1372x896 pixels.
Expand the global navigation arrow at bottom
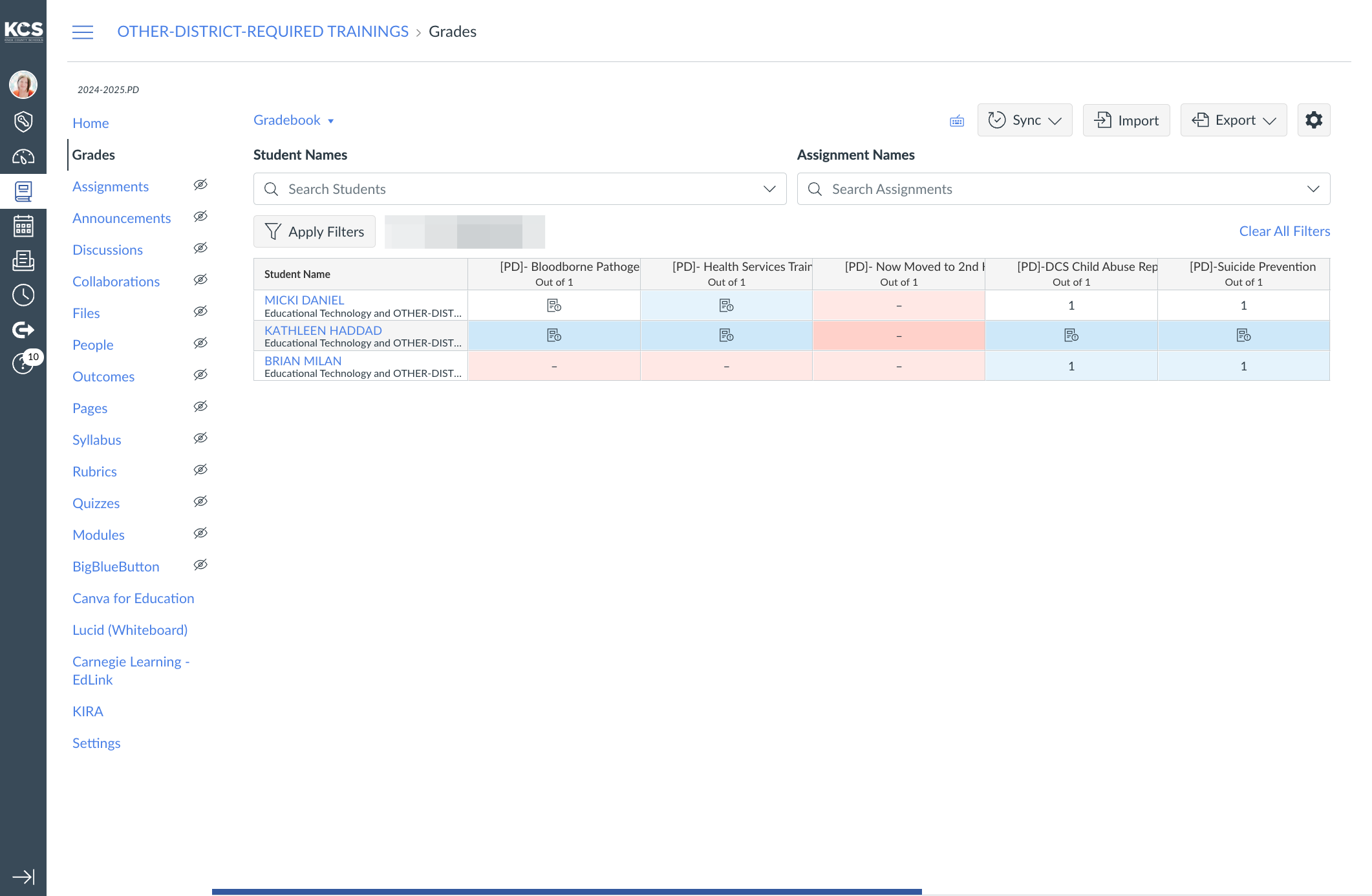[23, 877]
